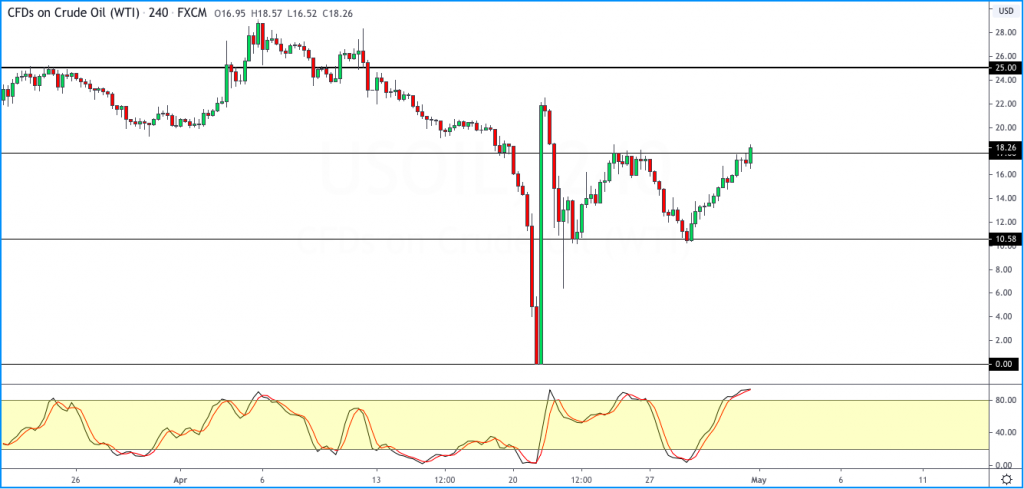Select the 240 interval label in header

pos(159,12)
